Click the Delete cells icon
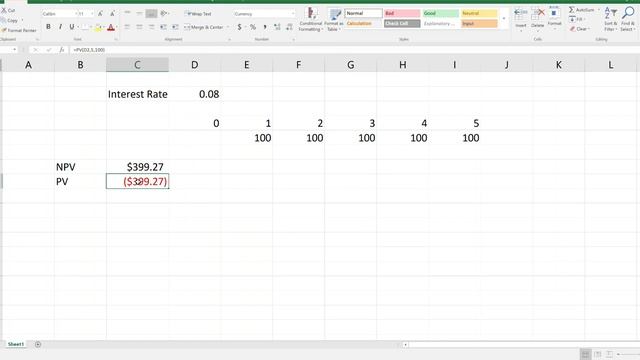The image size is (640, 360). (x=538, y=13)
